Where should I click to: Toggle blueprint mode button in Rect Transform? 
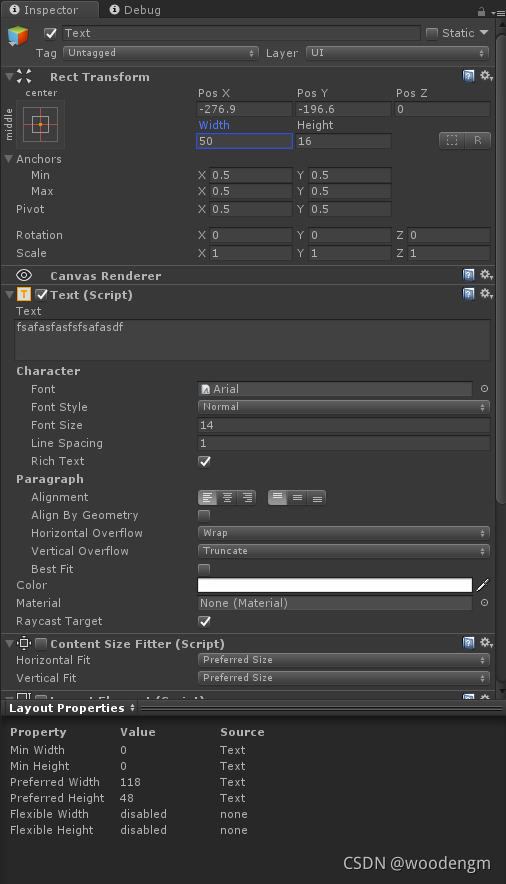click(452, 140)
